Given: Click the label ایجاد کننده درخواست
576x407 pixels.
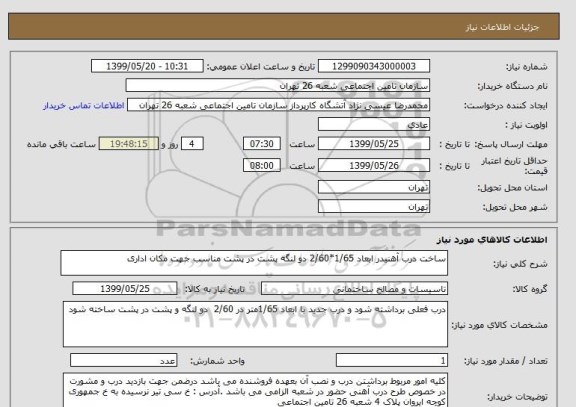Looking at the screenshot, I should tap(505, 106).
